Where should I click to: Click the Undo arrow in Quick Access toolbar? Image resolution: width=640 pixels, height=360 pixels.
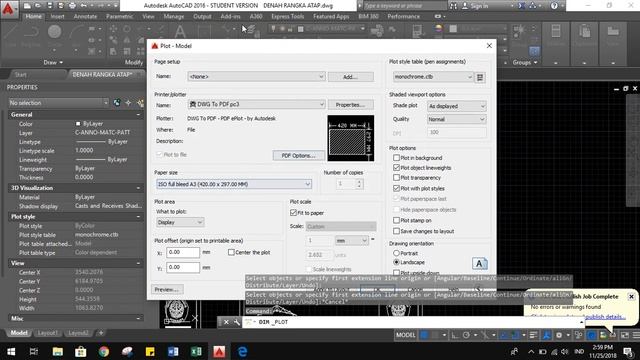click(x=84, y=6)
